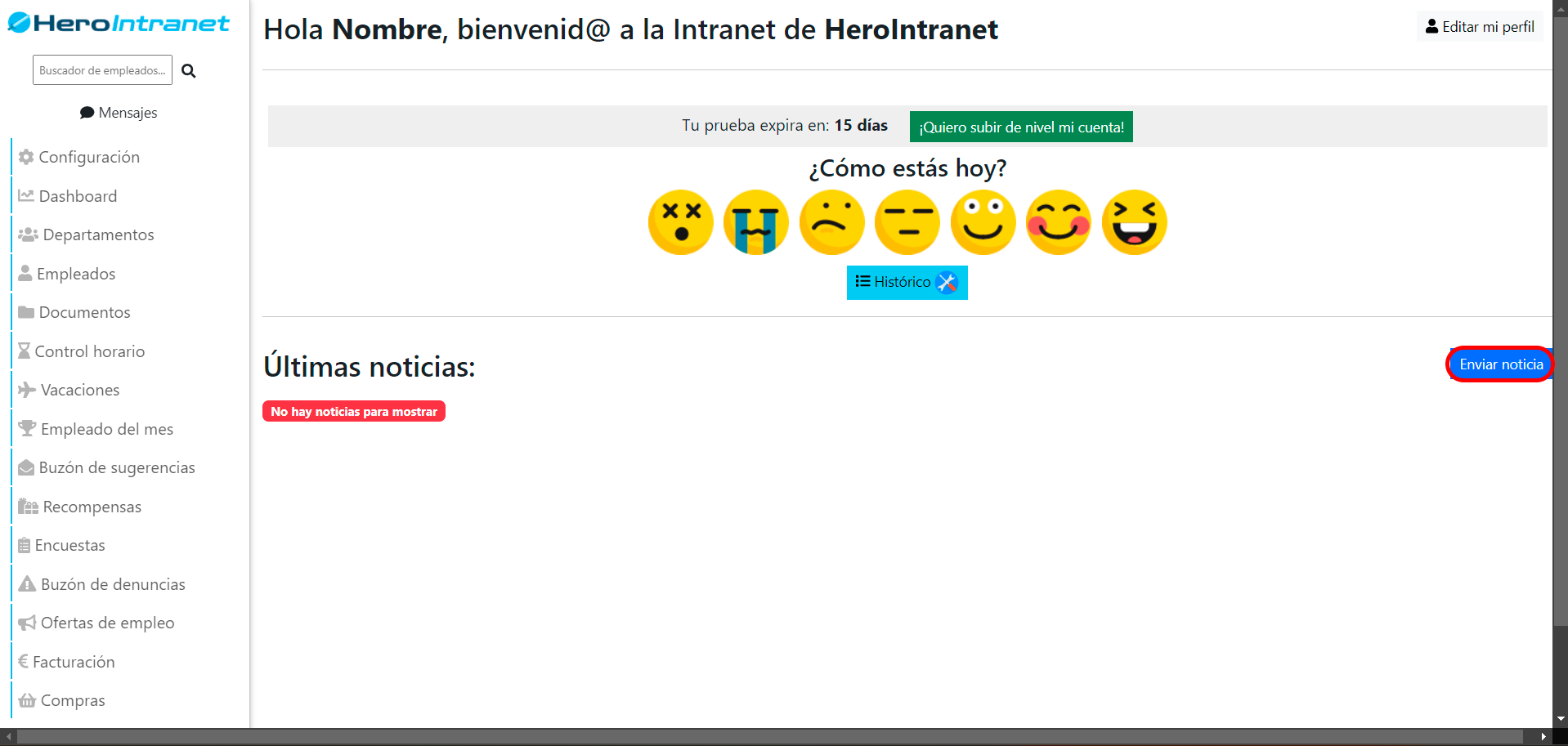1568x746 pixels.
Task: Open Mensajes from the sidebar
Action: 119,113
